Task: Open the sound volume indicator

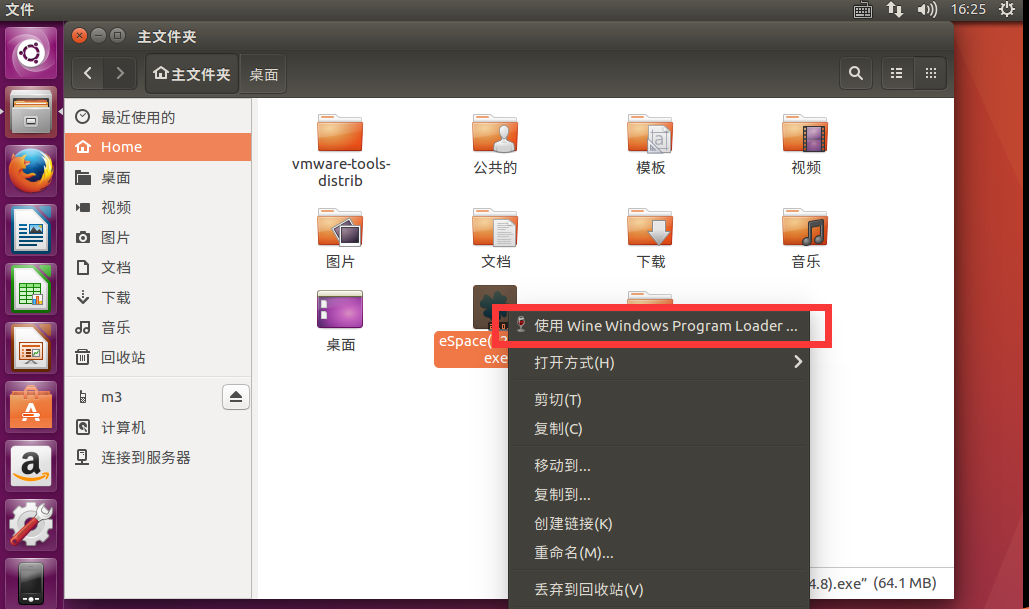Action: tap(927, 9)
